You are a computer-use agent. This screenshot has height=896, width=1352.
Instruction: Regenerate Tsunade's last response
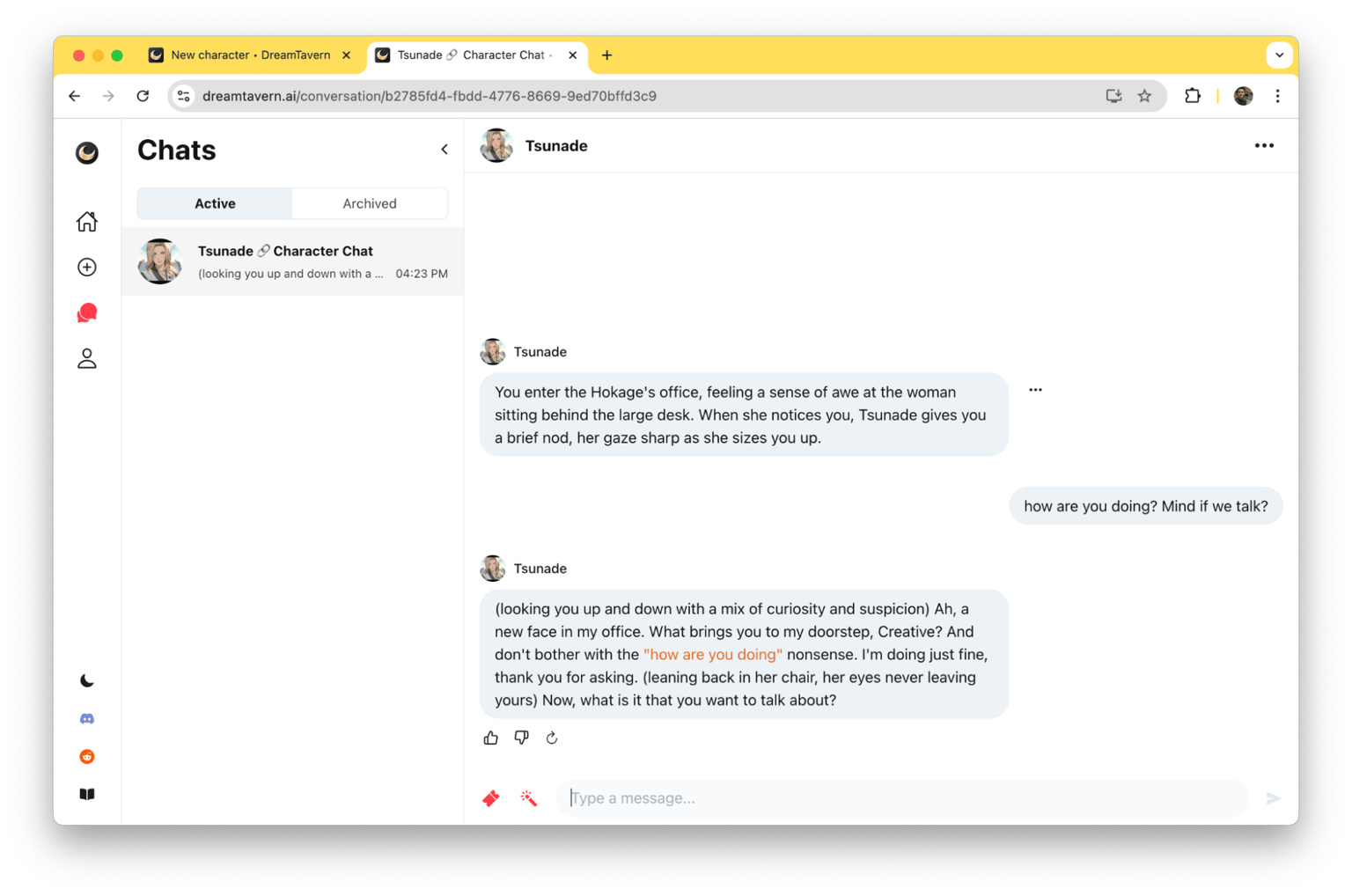point(552,738)
